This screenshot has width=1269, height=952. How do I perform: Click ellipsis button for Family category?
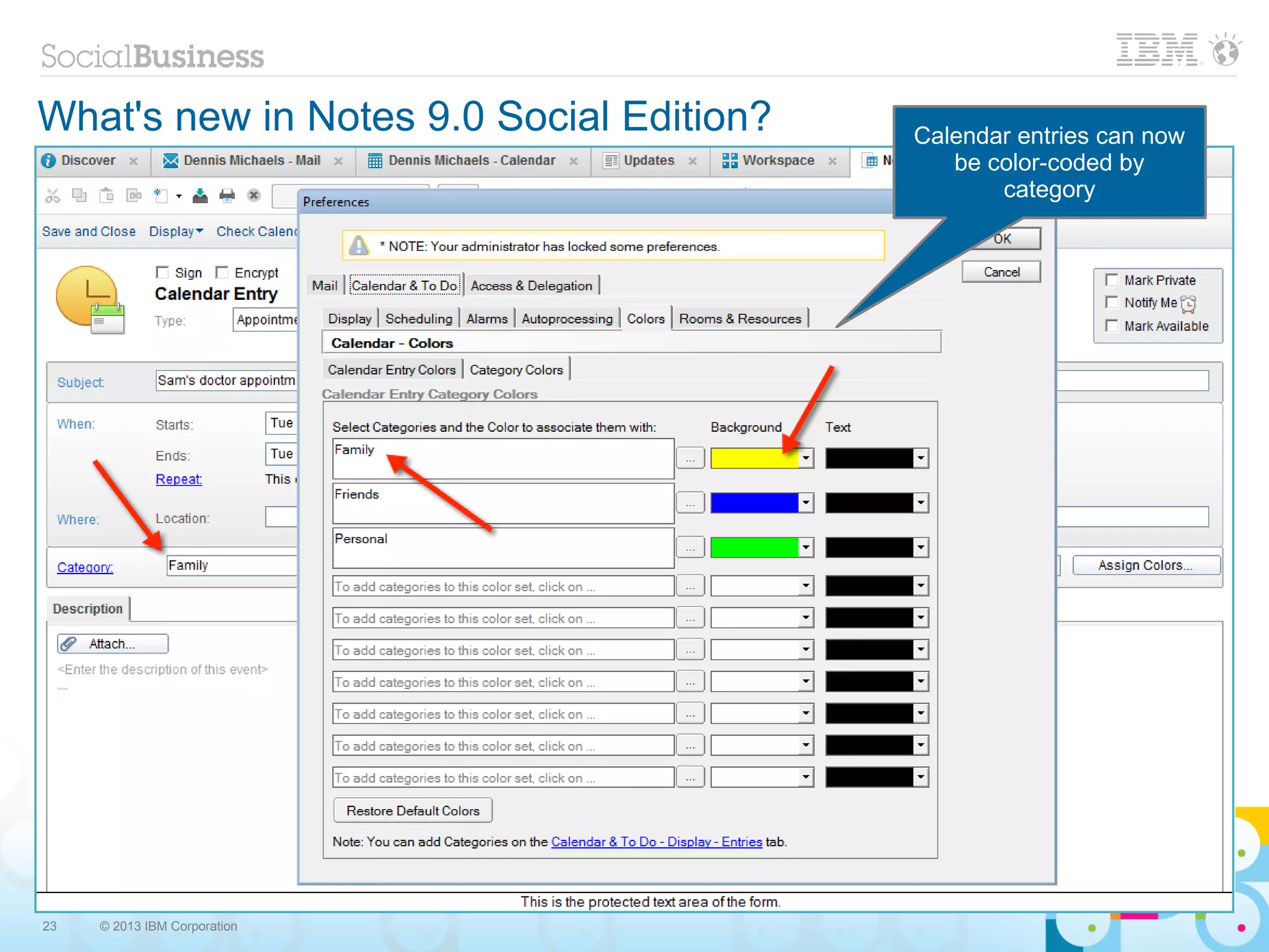coord(690,458)
